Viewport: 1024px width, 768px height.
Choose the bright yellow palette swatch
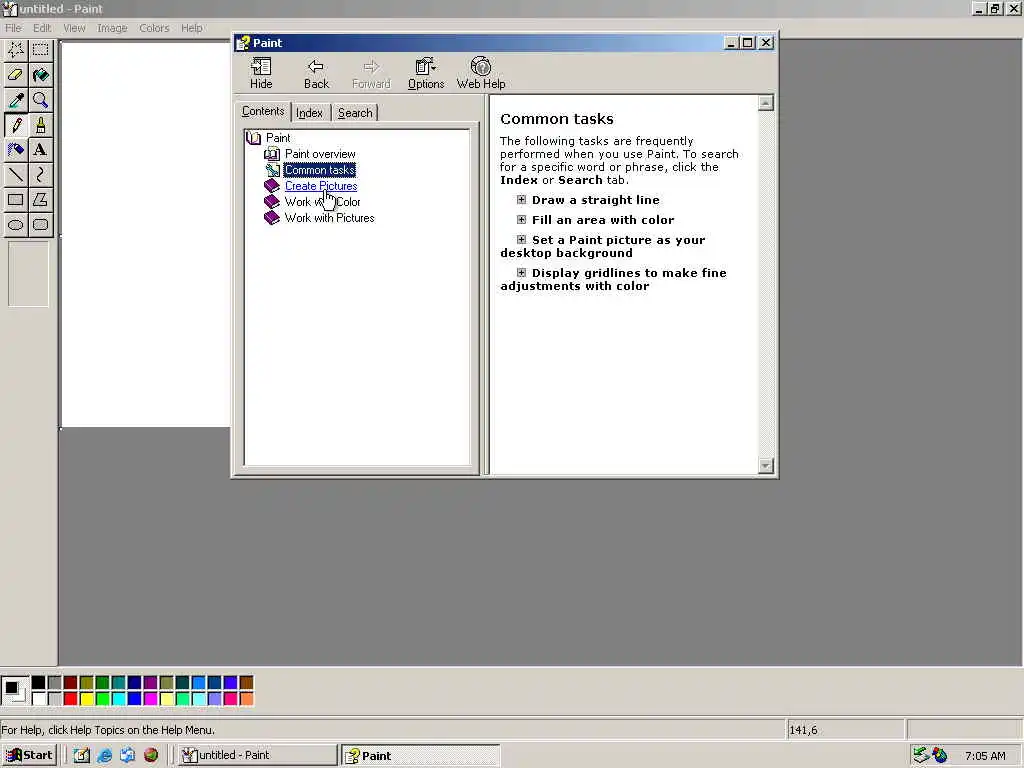pyautogui.click(x=86, y=699)
